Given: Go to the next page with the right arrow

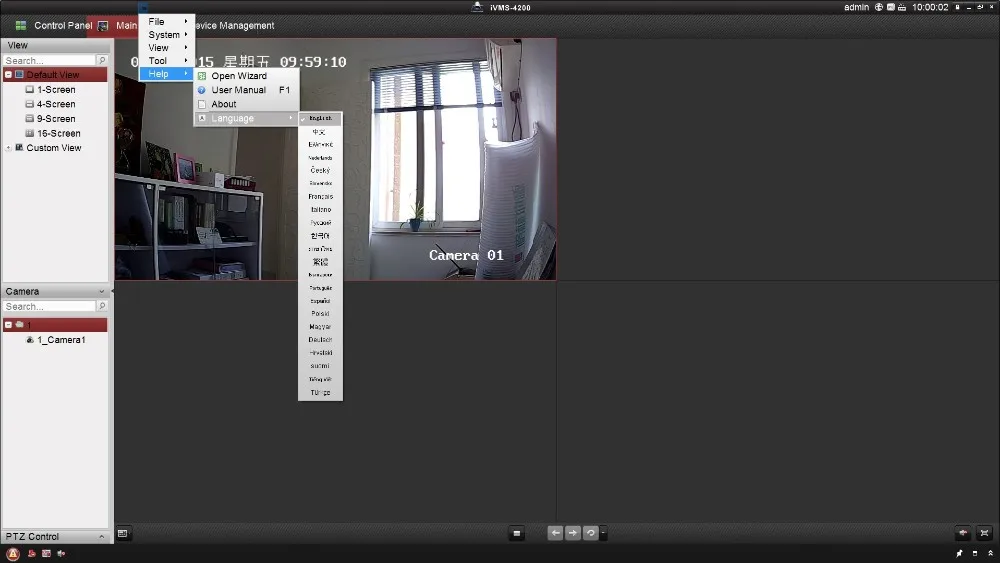Looking at the screenshot, I should (573, 534).
